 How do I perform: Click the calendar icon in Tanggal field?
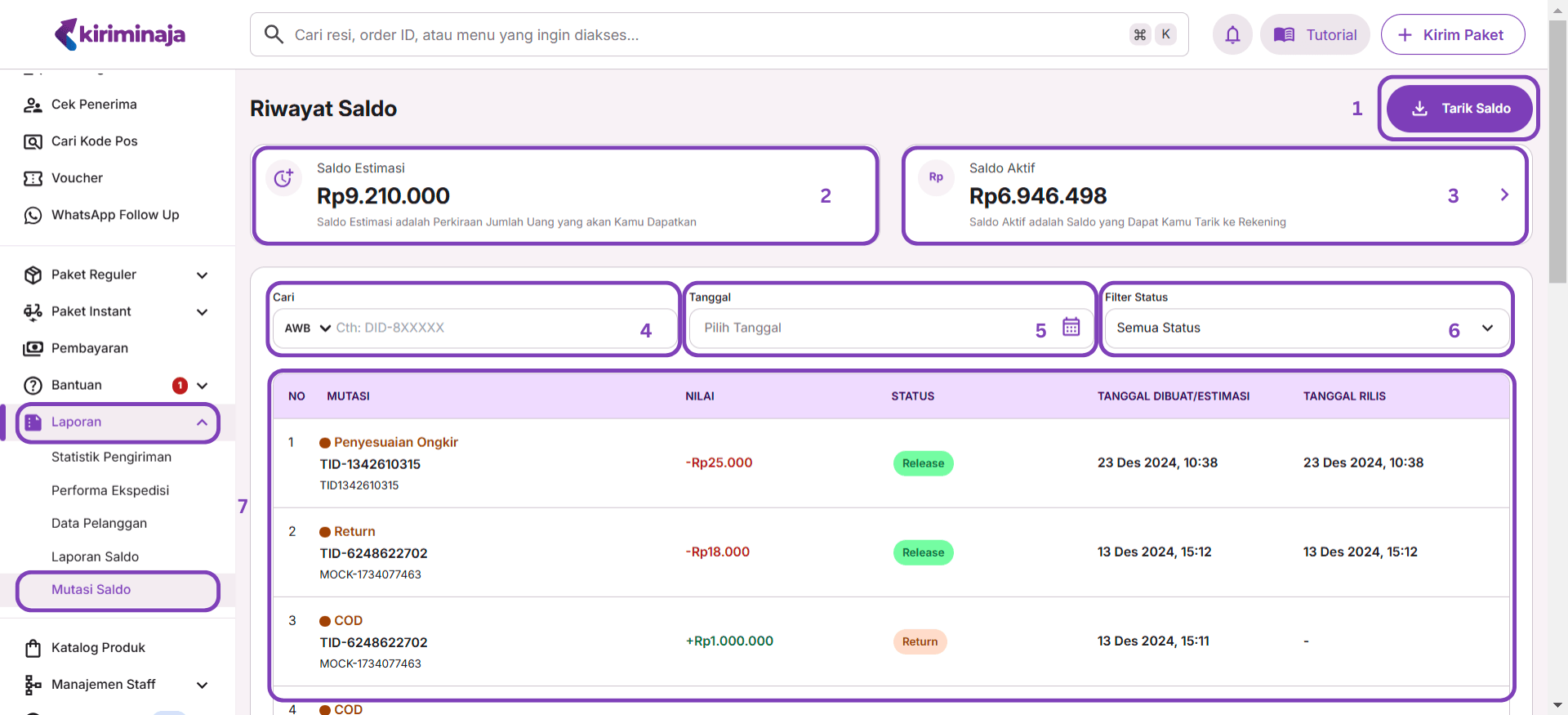(1071, 327)
